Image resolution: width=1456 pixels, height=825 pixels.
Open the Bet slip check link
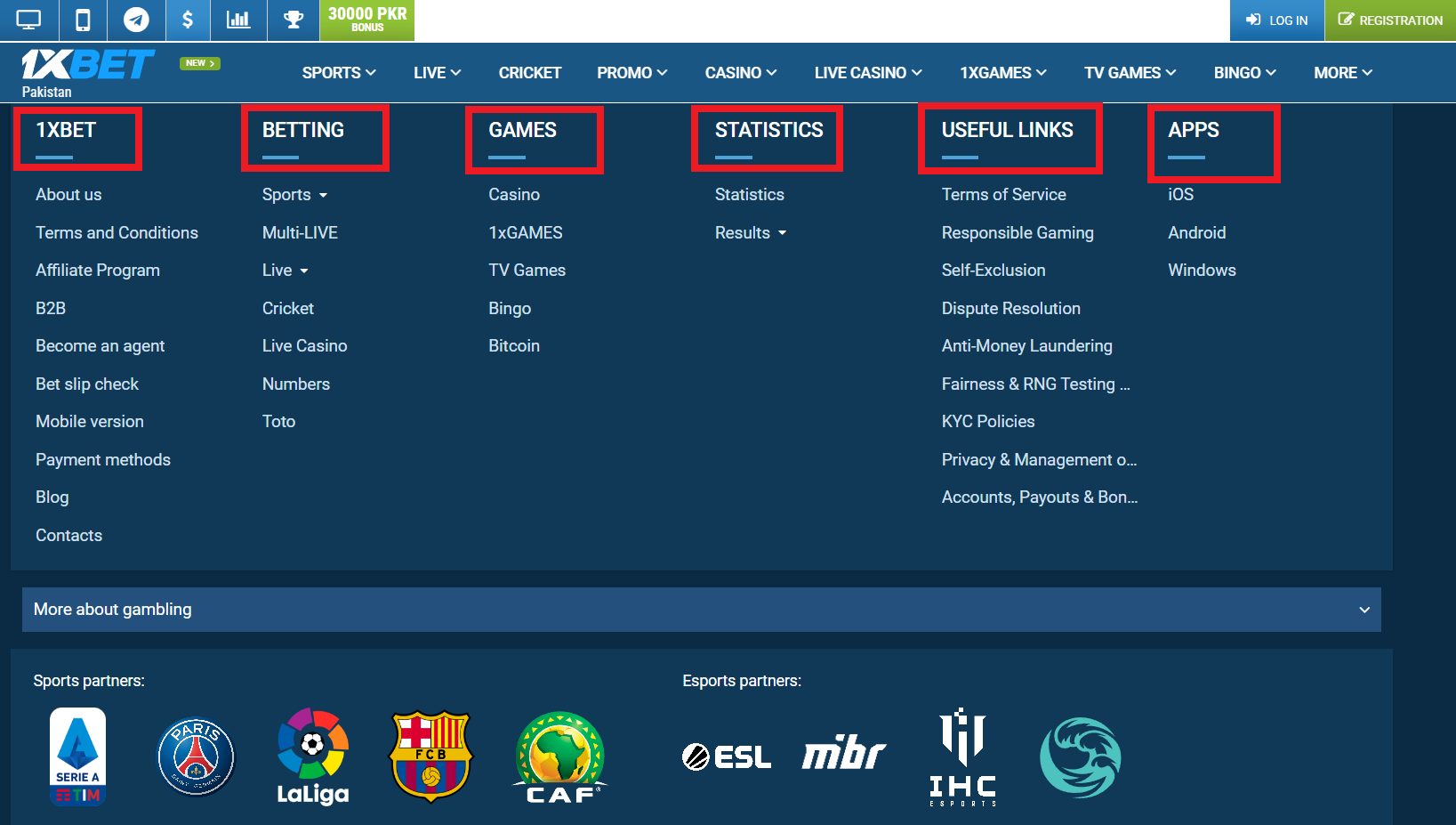coord(87,384)
